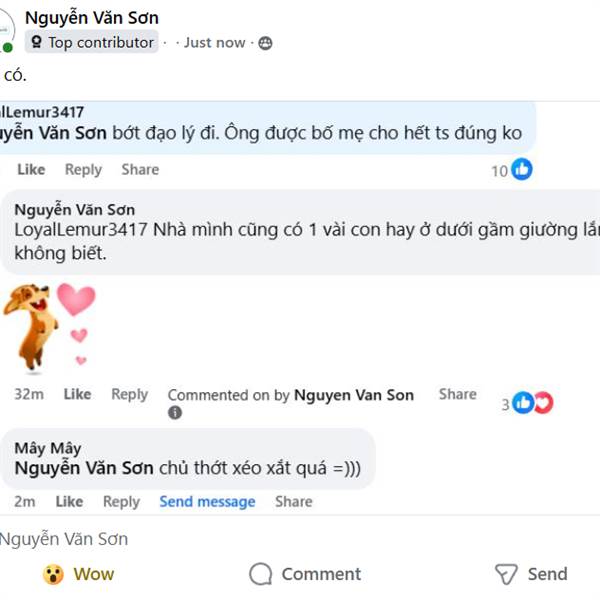Click the thumbs-up icon showing 10 likes
Image resolution: width=600 pixels, height=600 pixels.
coord(522,170)
